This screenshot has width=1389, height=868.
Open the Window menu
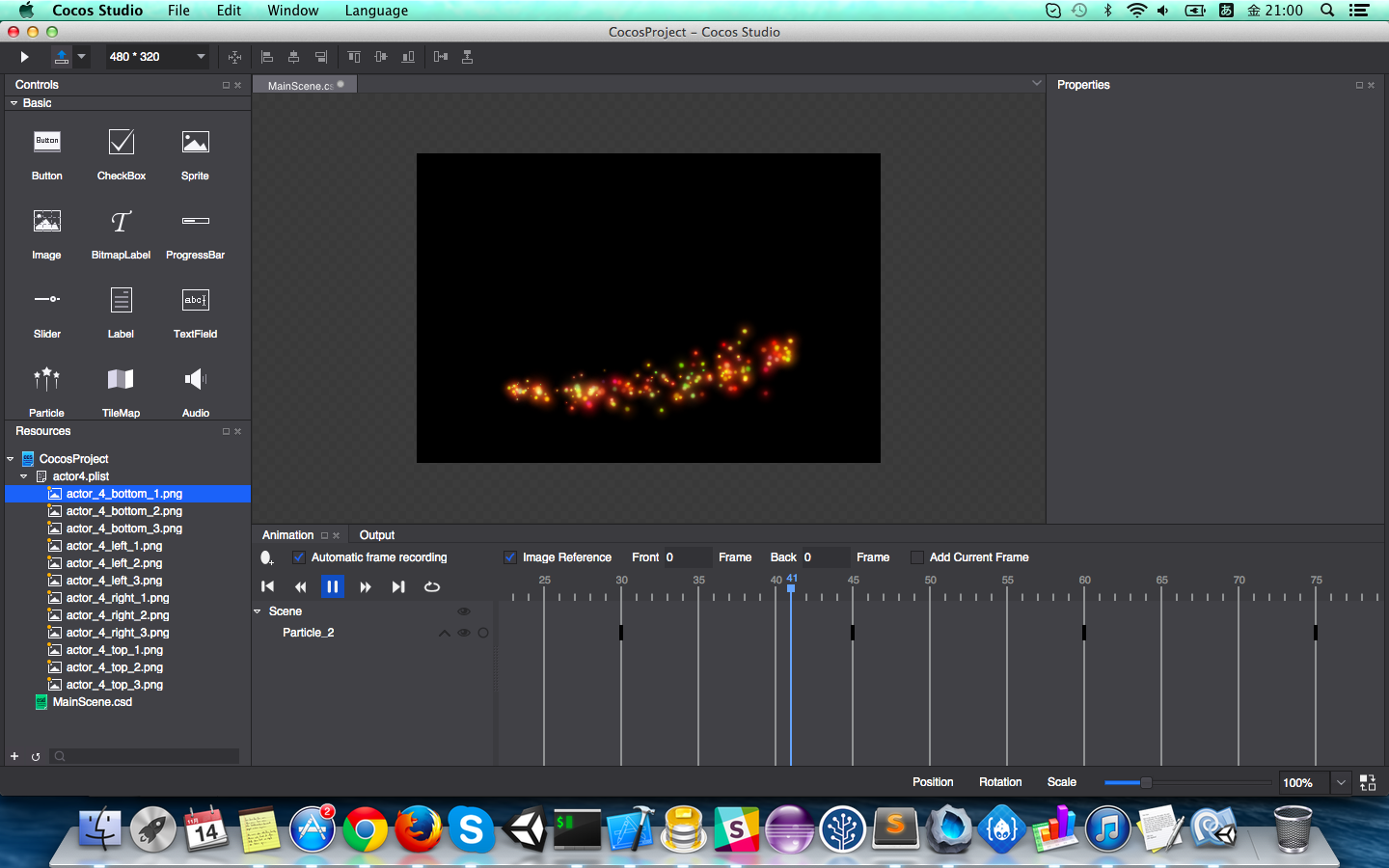[293, 11]
